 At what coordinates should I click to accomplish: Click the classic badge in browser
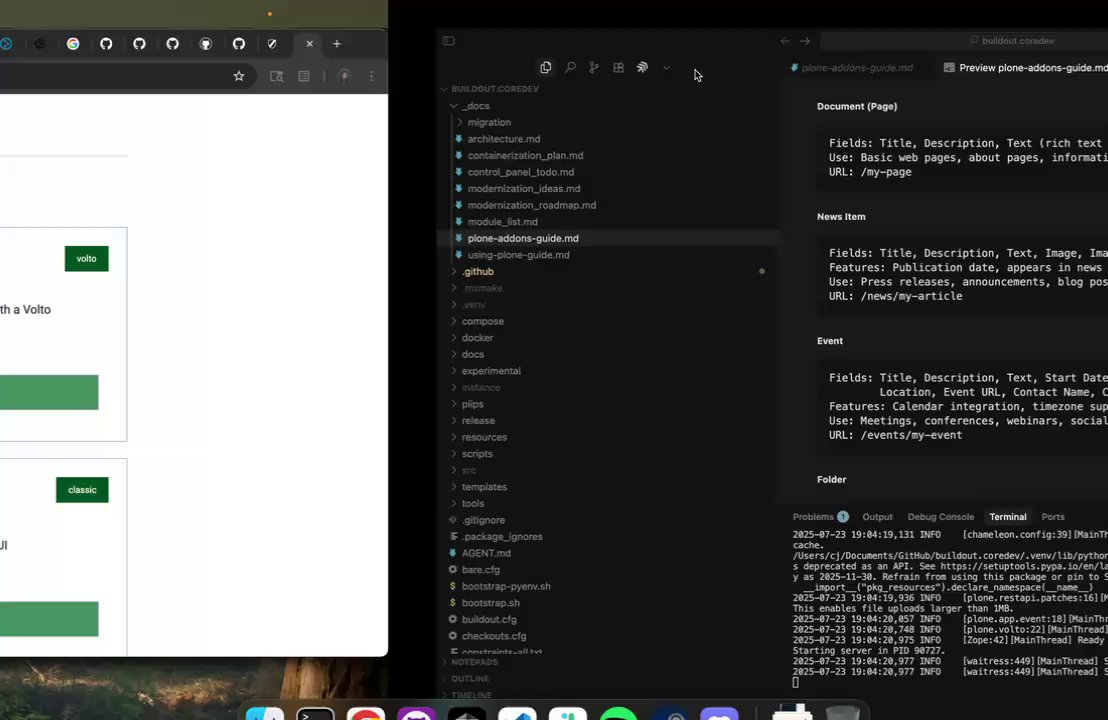tap(82, 490)
